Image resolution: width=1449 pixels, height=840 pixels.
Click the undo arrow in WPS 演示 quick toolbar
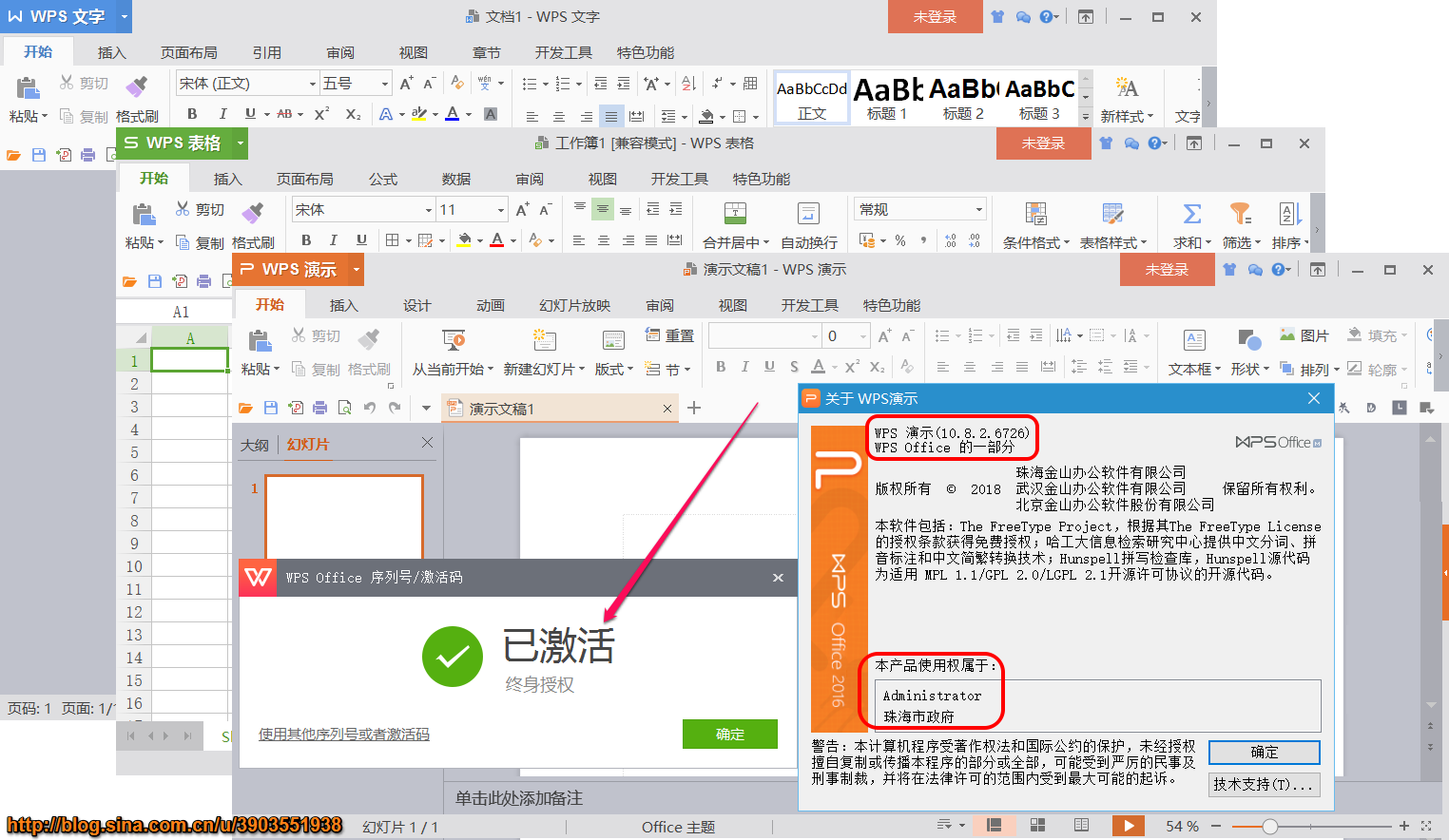[370, 408]
